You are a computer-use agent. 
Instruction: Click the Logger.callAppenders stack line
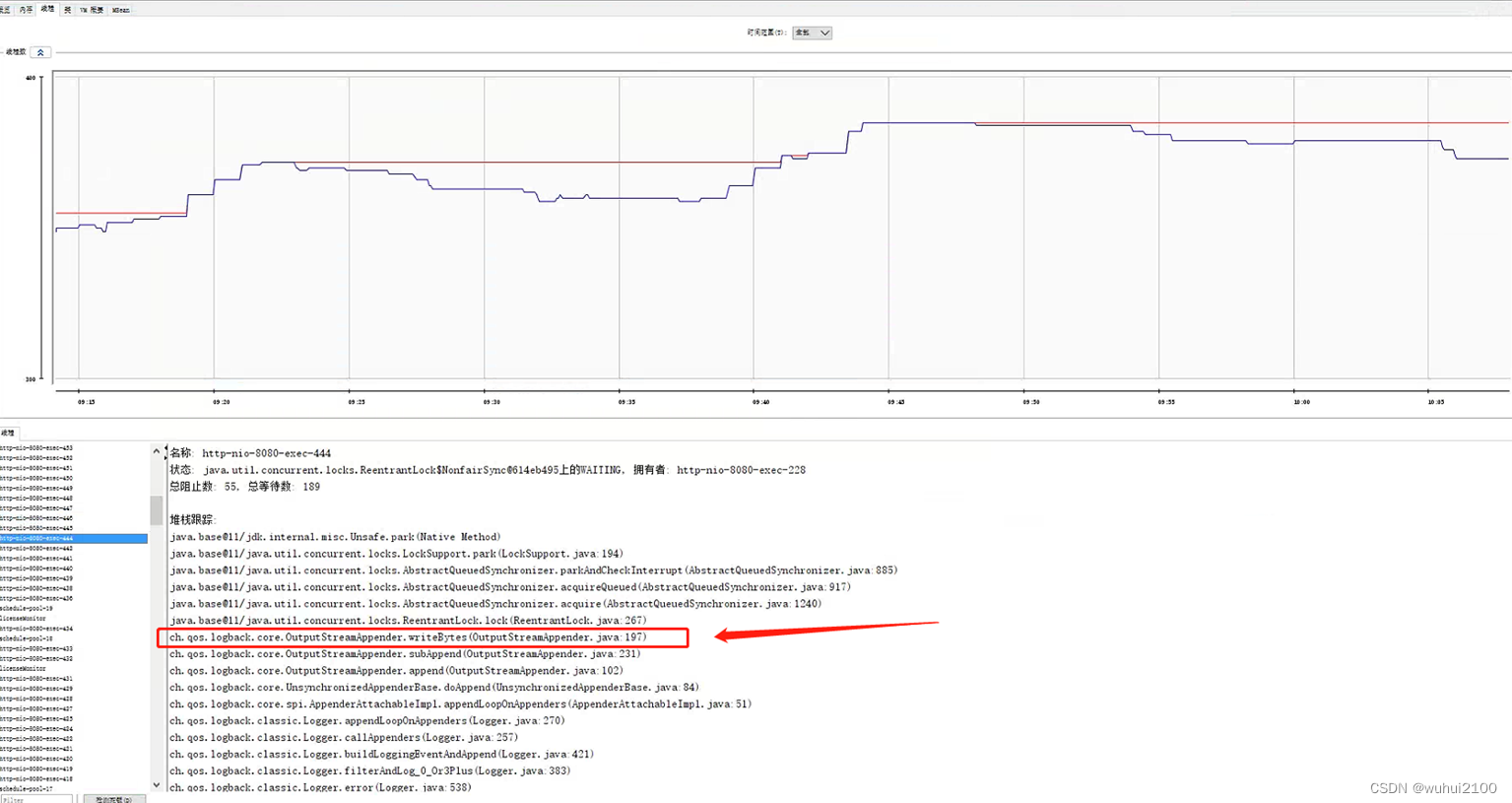click(343, 738)
